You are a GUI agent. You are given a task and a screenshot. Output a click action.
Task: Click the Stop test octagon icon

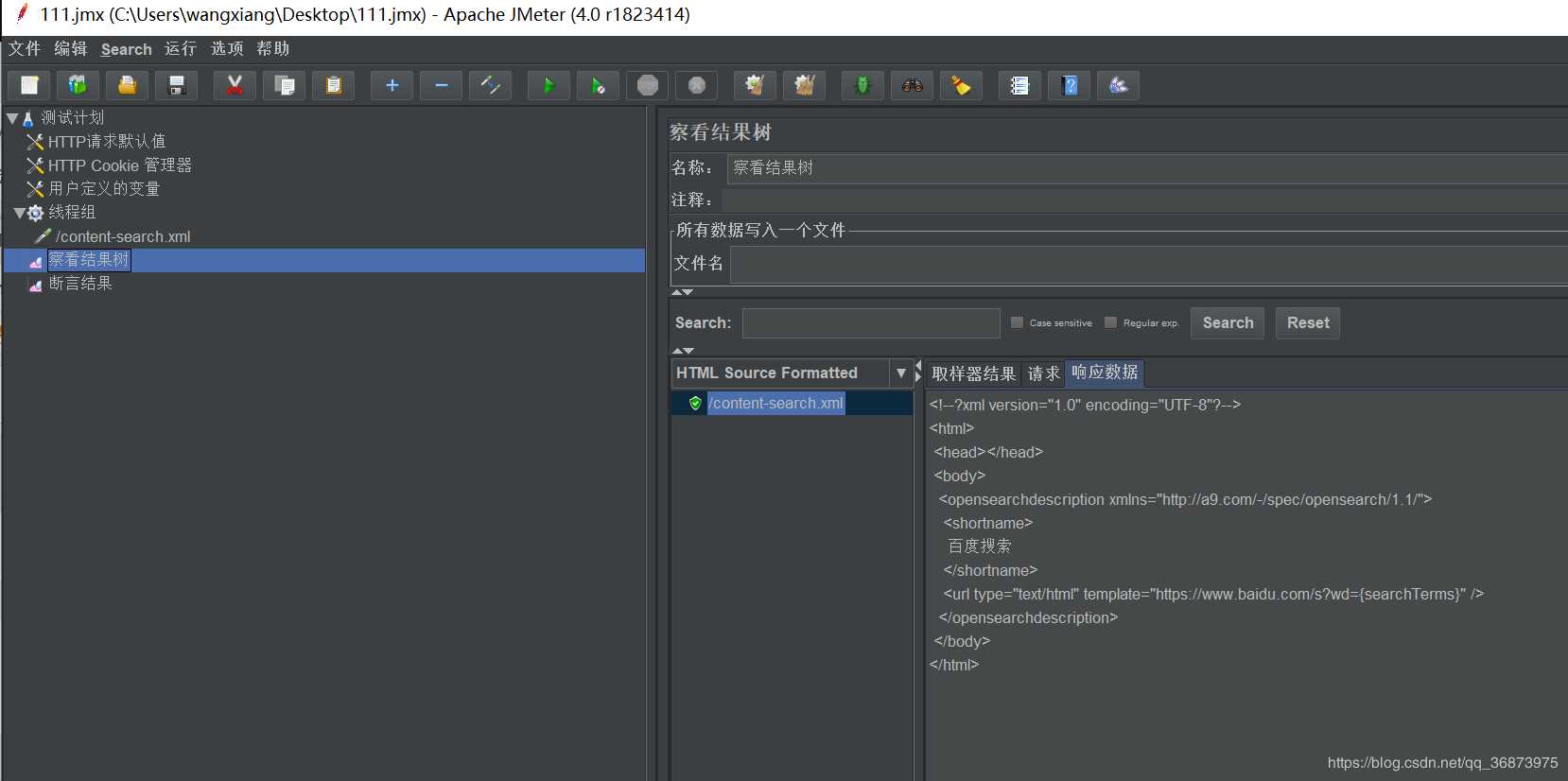tap(647, 85)
